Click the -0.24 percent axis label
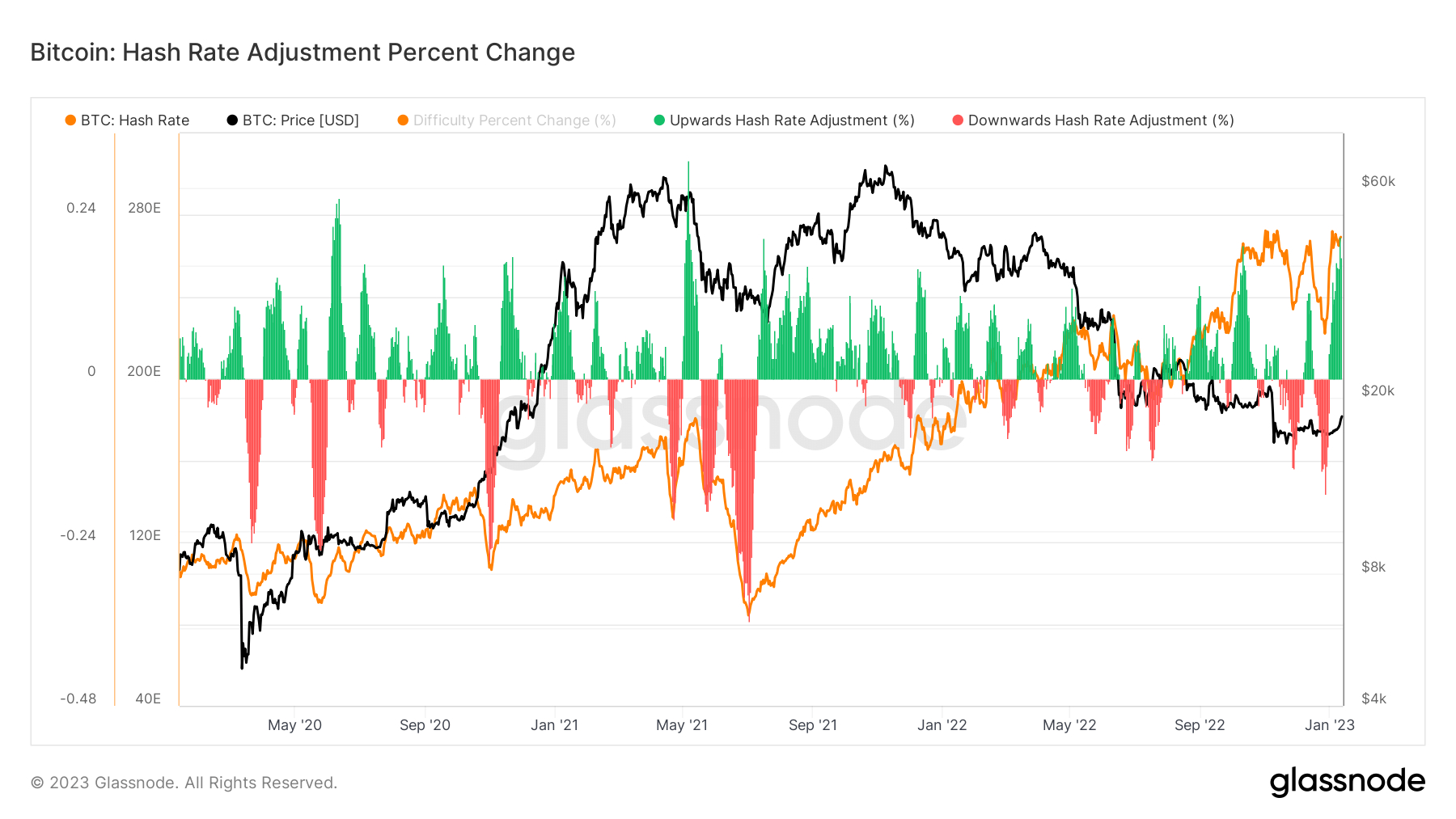1456x819 pixels. coord(78,535)
